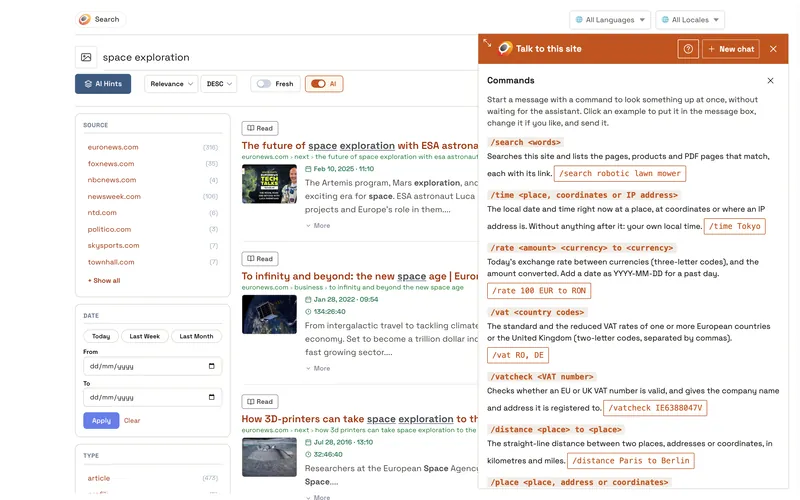
Task: Filter by source newsweek.com
Action: (114, 196)
